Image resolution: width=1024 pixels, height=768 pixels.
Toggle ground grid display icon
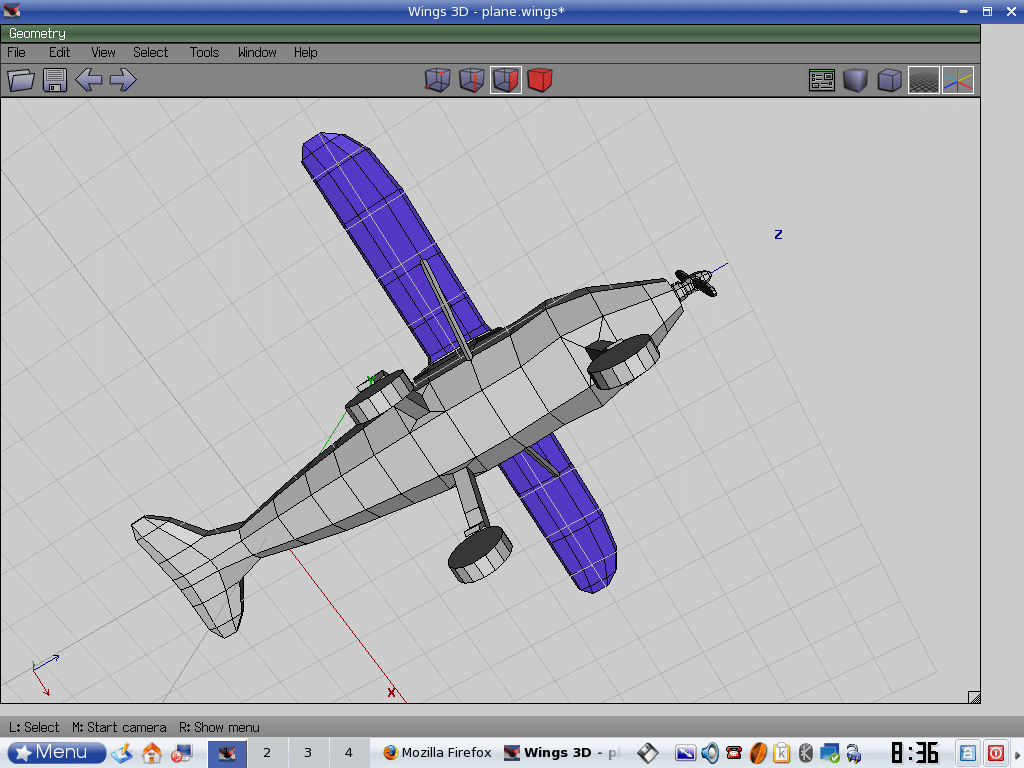tap(923, 80)
